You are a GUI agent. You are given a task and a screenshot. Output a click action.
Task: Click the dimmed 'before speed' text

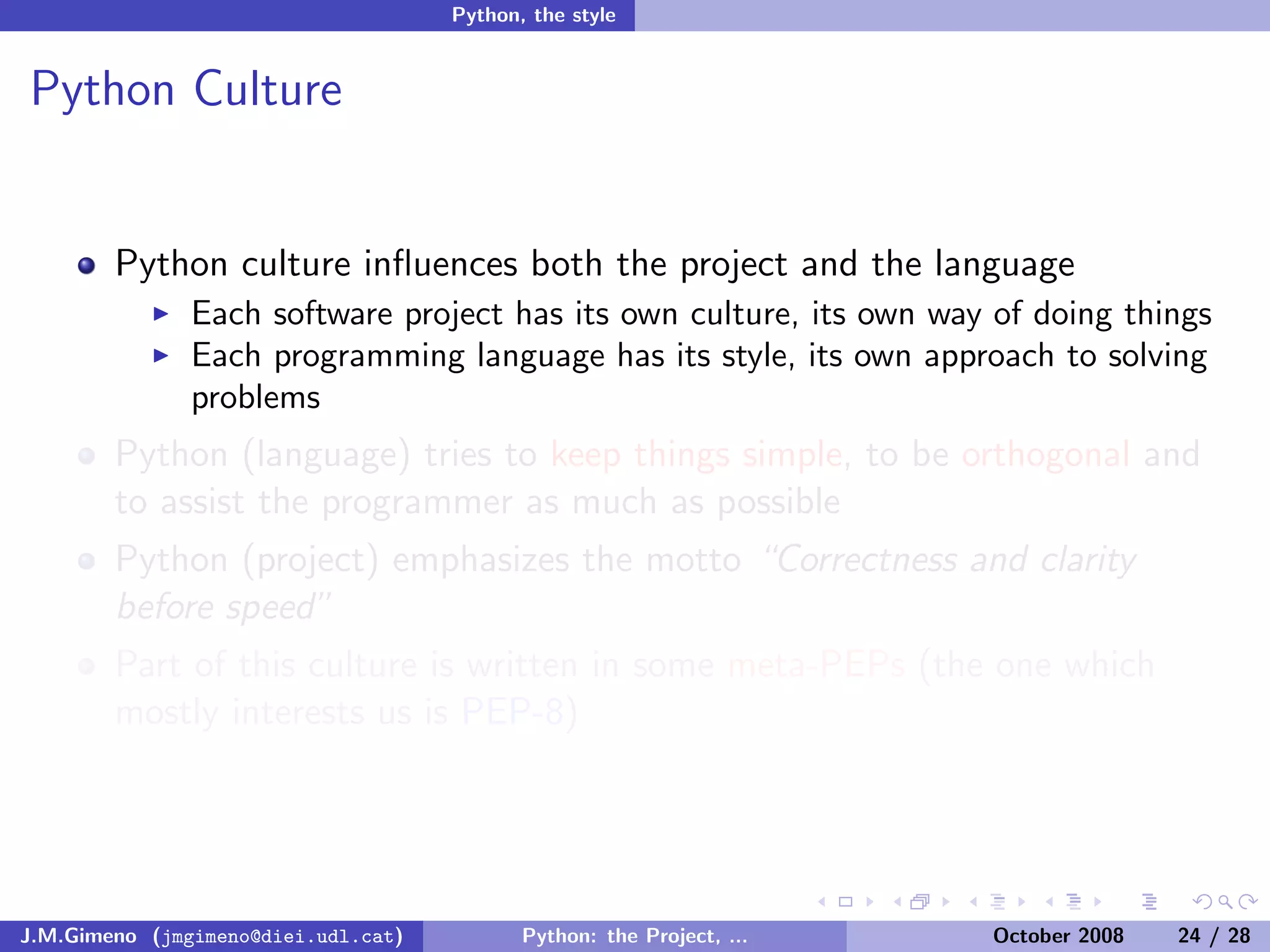point(223,607)
